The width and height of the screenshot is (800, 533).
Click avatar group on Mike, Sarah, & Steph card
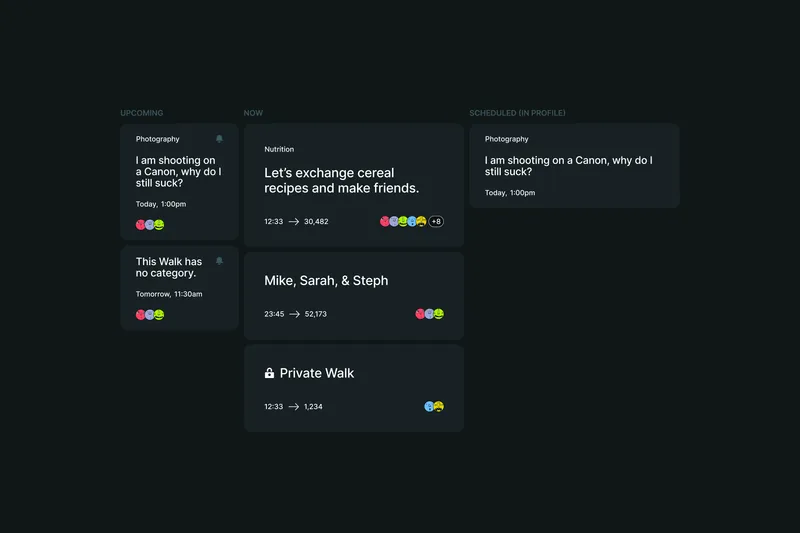(430, 314)
